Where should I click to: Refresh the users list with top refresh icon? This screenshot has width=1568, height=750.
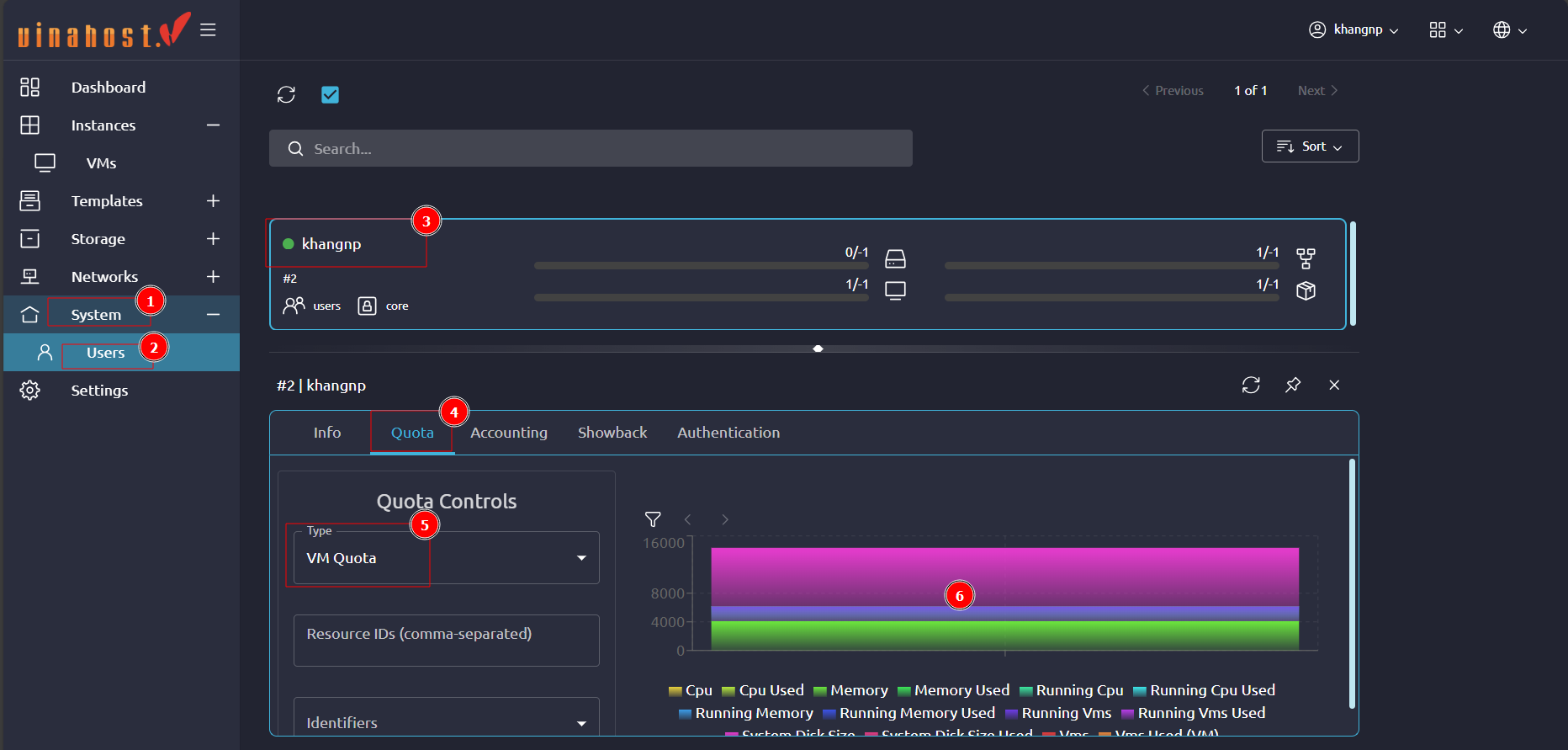click(x=286, y=94)
